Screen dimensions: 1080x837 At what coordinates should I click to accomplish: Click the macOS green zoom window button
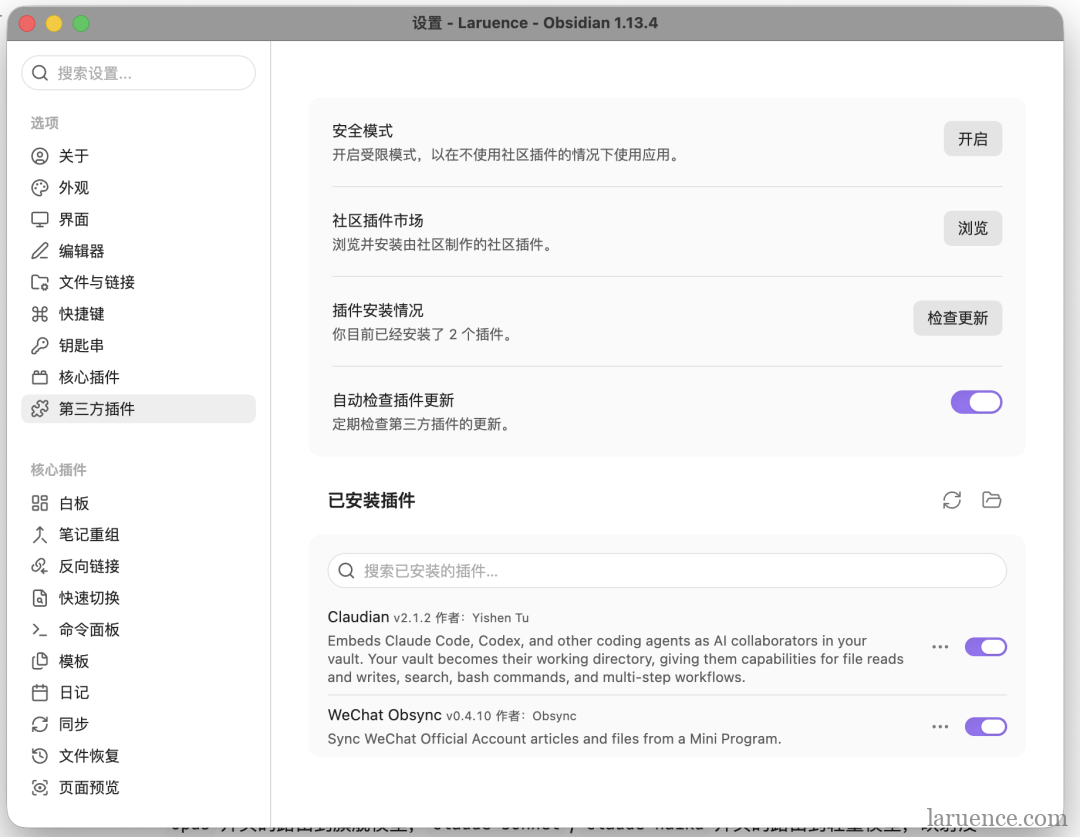point(81,23)
